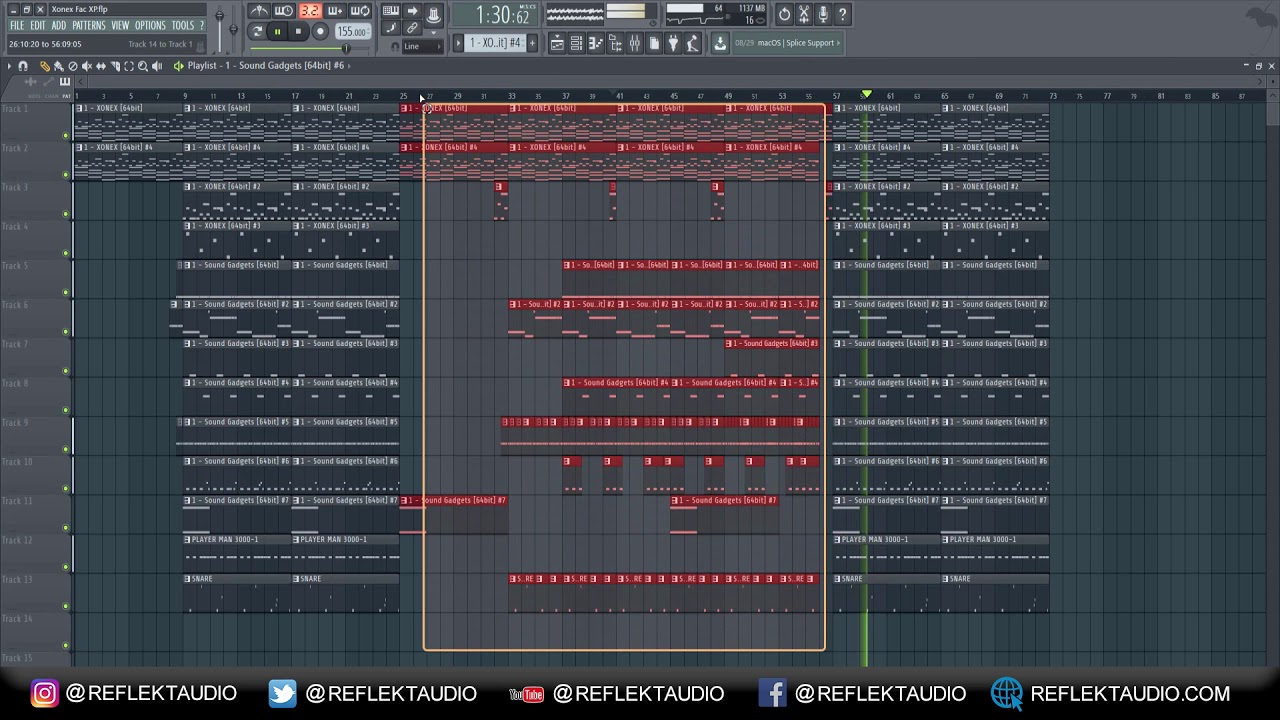Click the help question mark icon
Viewport: 1280px width, 720px height.
(x=843, y=14)
